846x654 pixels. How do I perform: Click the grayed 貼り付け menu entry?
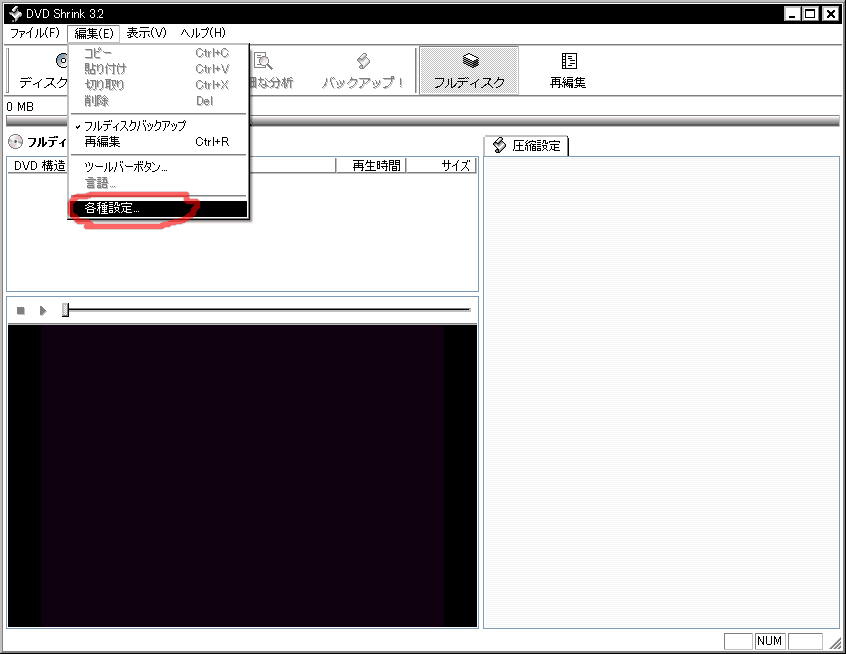(x=159, y=69)
